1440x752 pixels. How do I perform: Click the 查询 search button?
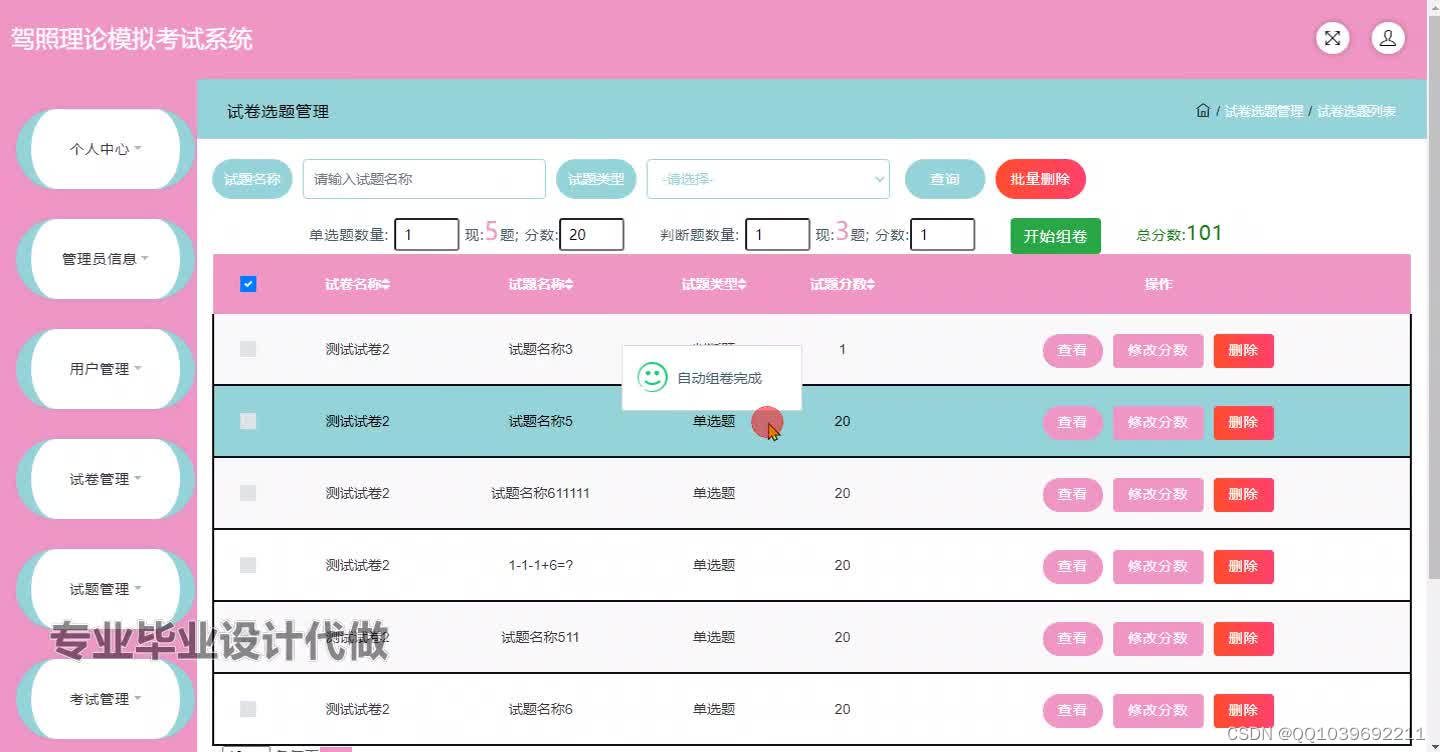pos(945,179)
